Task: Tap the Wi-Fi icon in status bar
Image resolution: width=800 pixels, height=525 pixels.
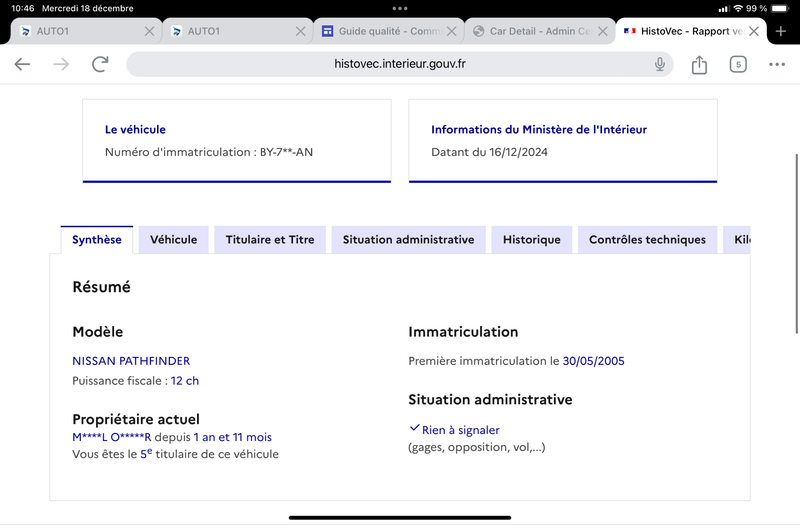Action: tap(738, 8)
